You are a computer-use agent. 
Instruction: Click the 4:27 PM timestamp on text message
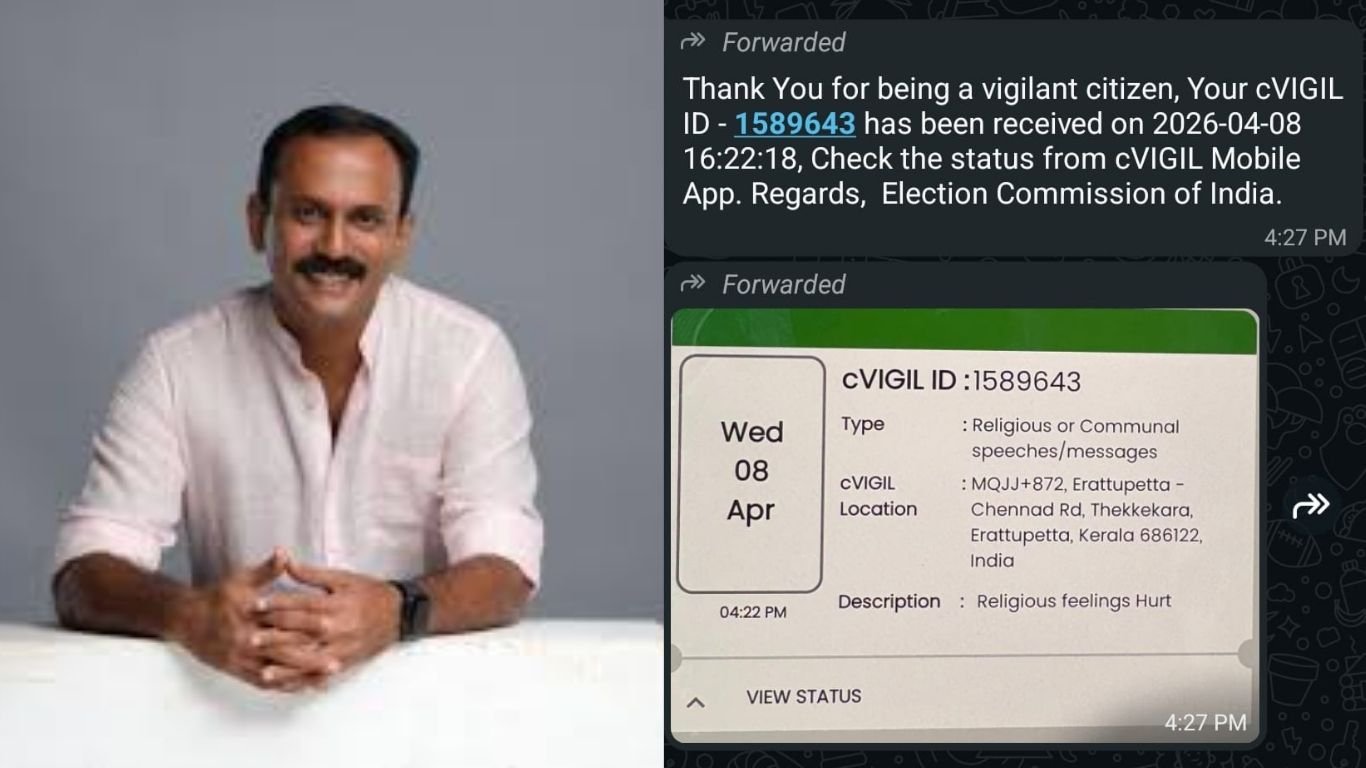1305,238
